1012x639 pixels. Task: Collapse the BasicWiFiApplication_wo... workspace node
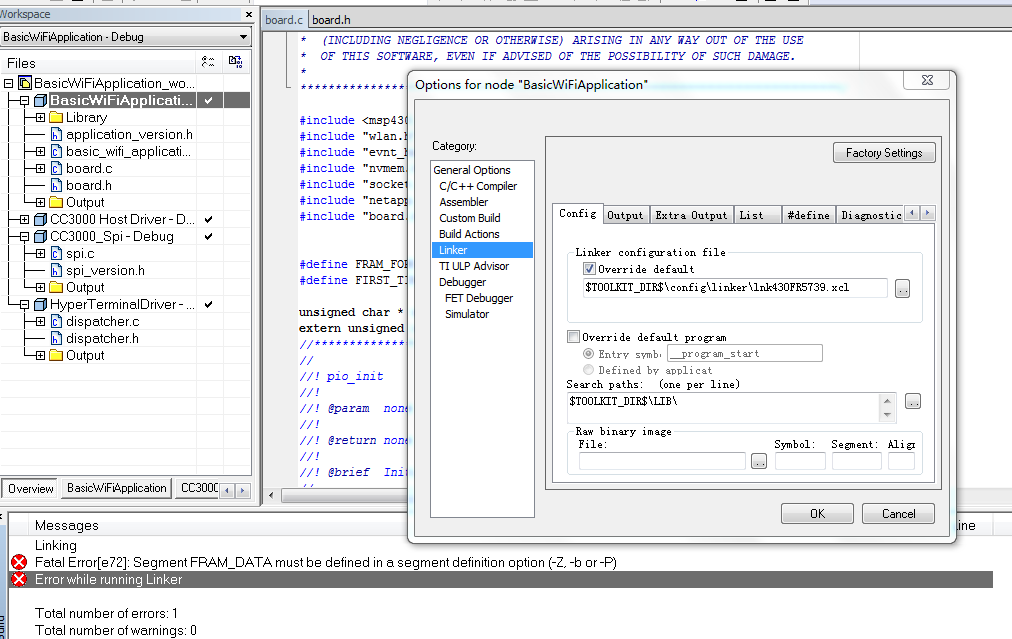tap(8, 83)
